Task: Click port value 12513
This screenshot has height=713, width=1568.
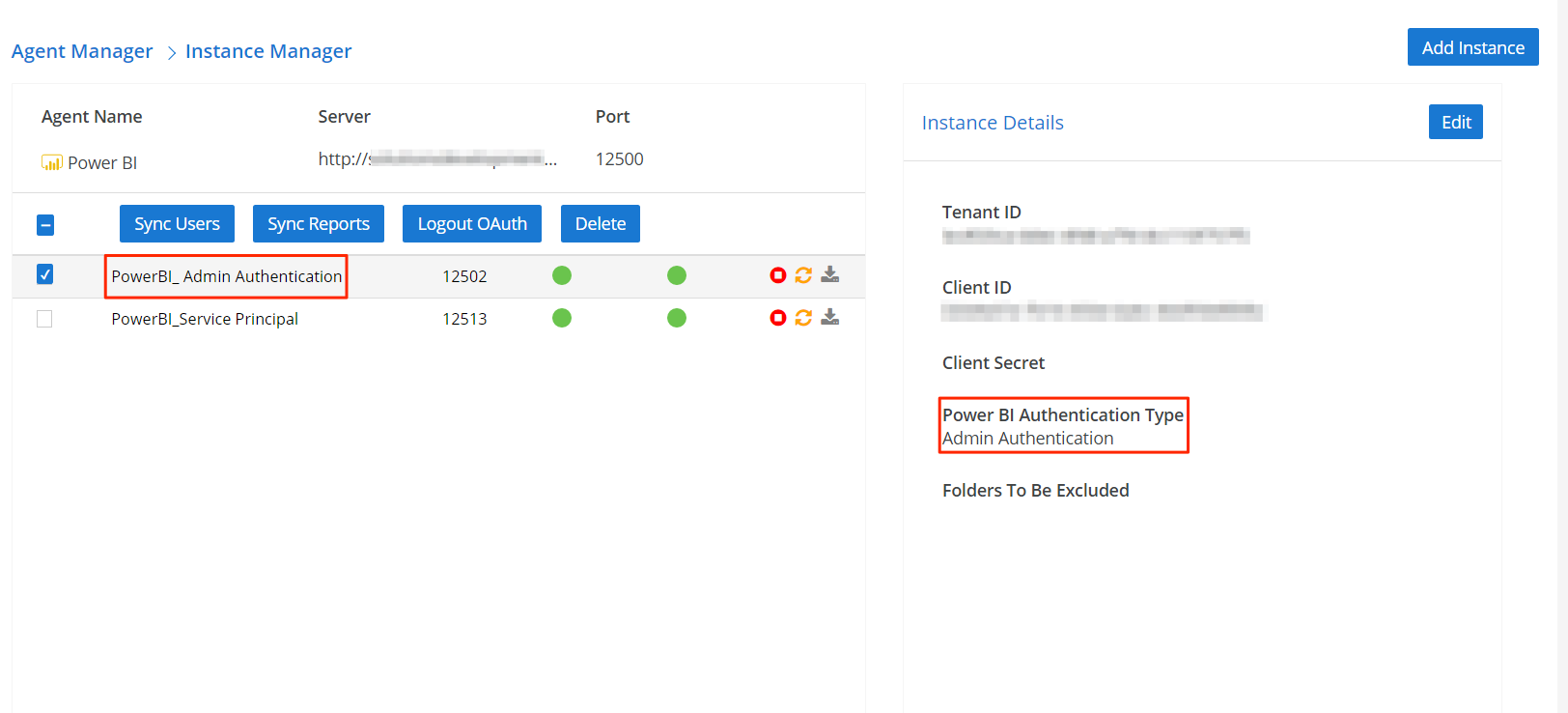Action: [x=464, y=319]
